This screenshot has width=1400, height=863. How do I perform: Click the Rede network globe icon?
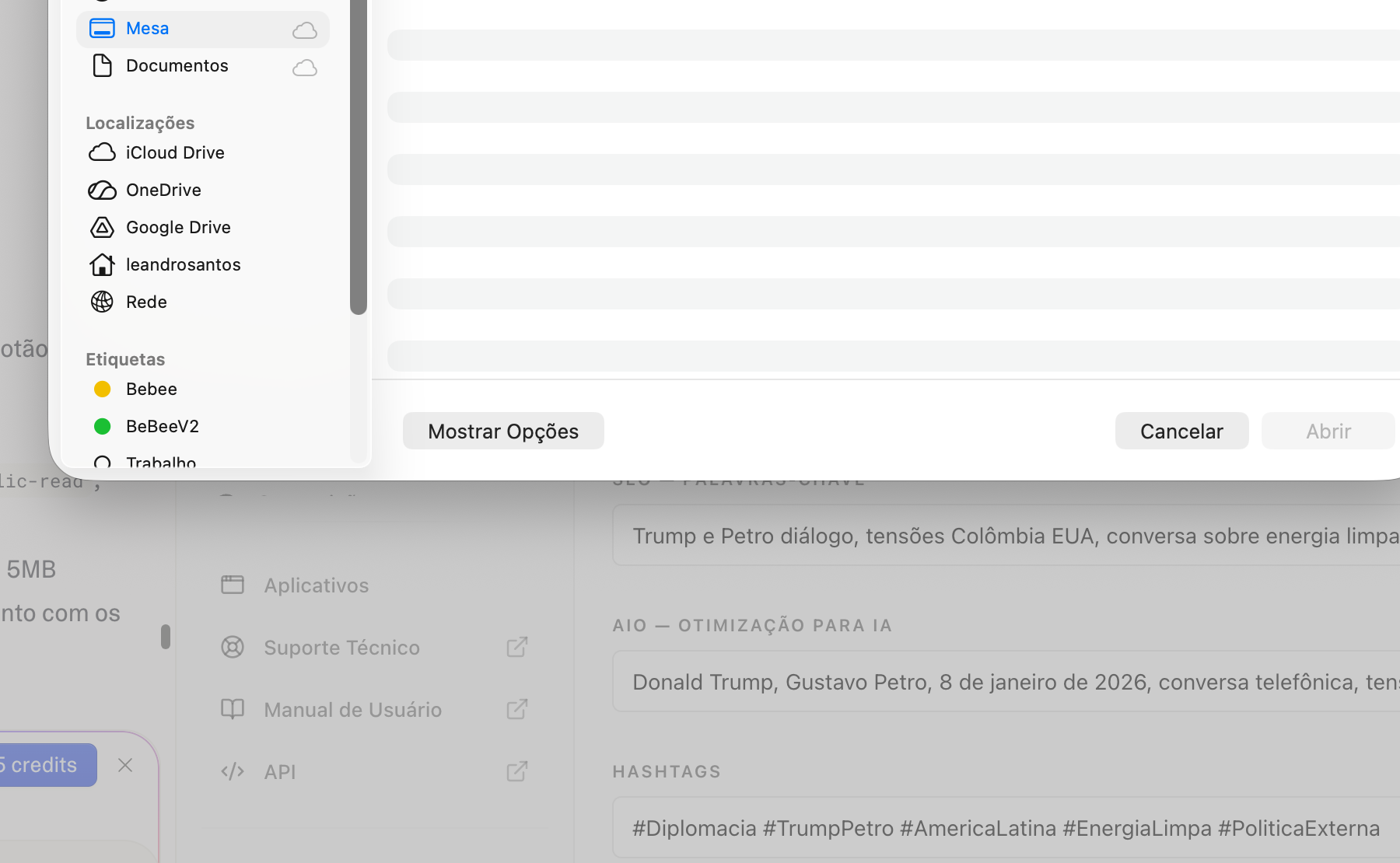pos(102,302)
